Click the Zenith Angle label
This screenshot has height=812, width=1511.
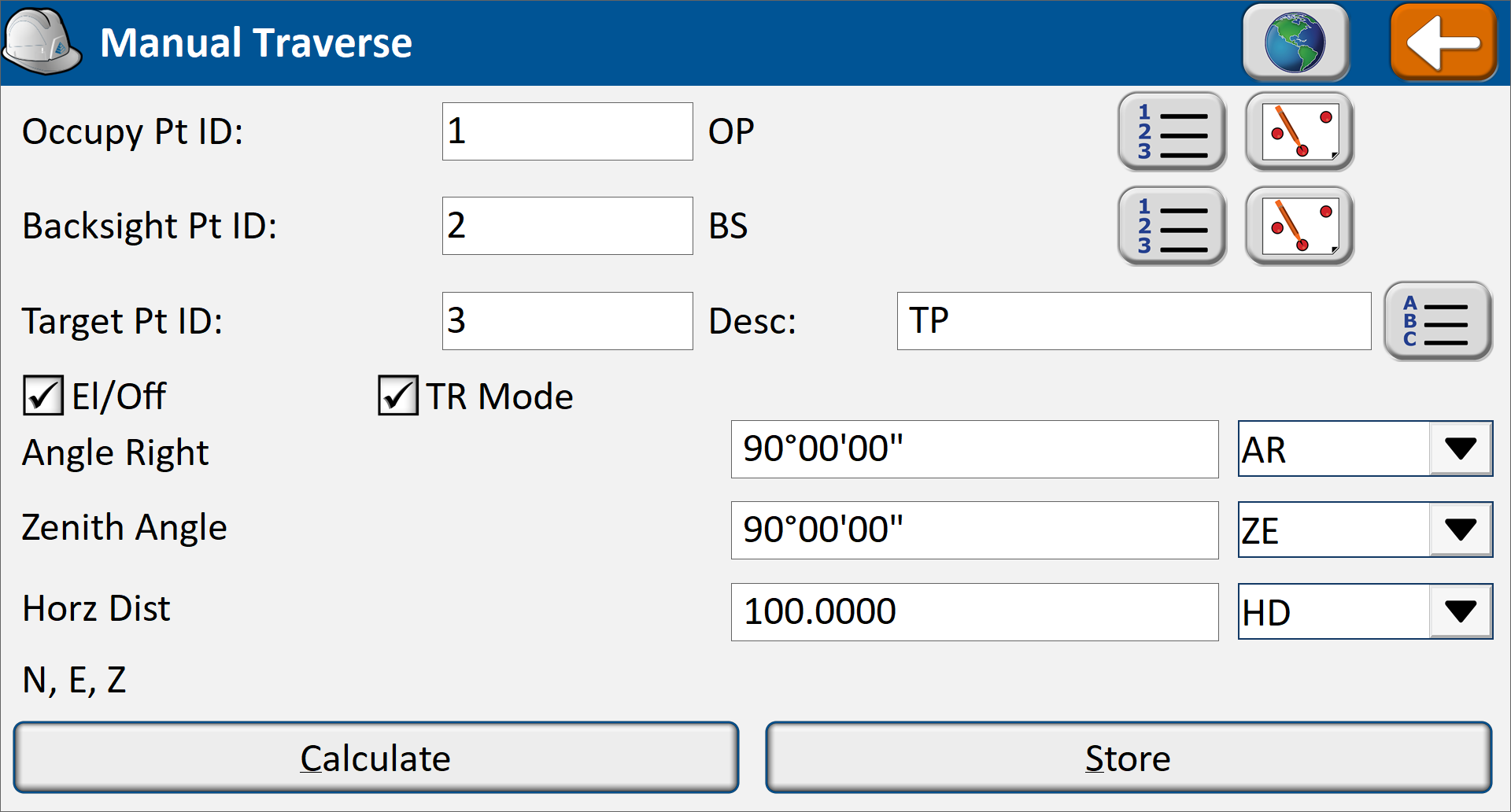click(124, 527)
